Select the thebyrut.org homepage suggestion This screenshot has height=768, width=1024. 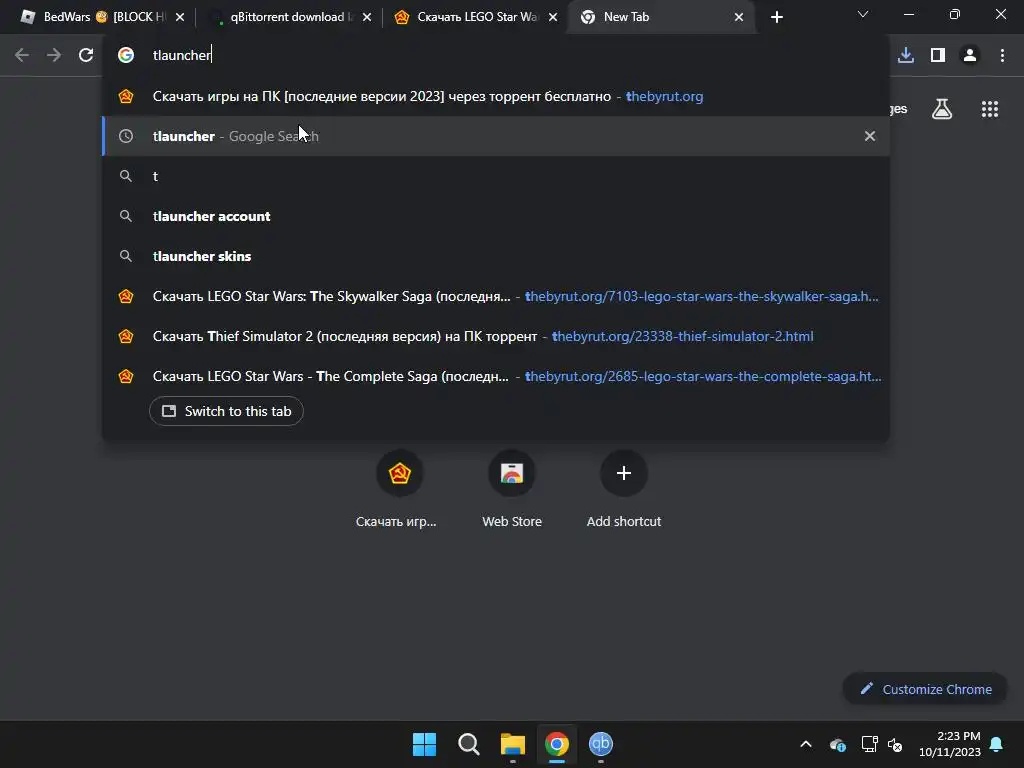pos(496,96)
